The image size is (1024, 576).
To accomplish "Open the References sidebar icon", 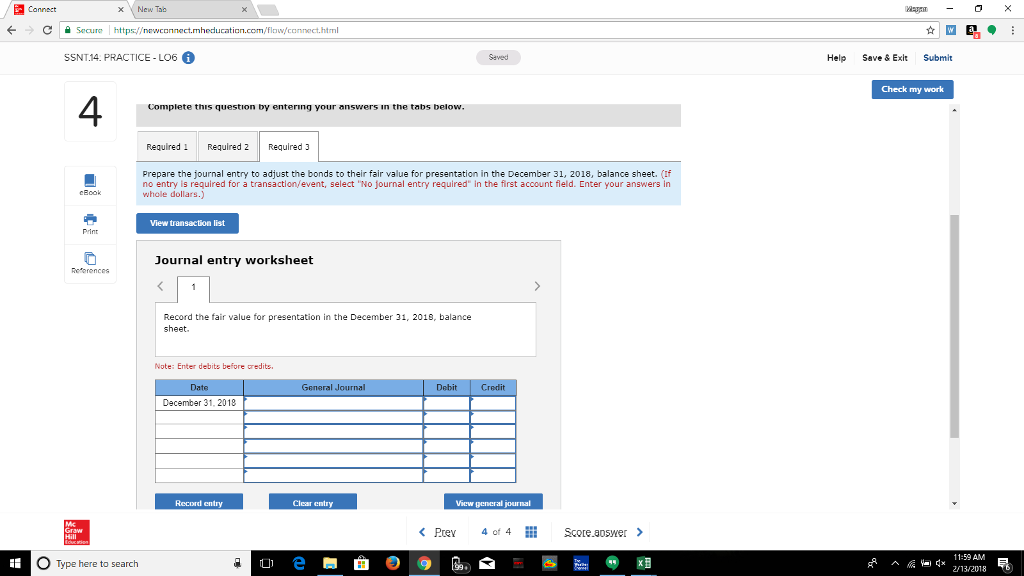I will [90, 263].
